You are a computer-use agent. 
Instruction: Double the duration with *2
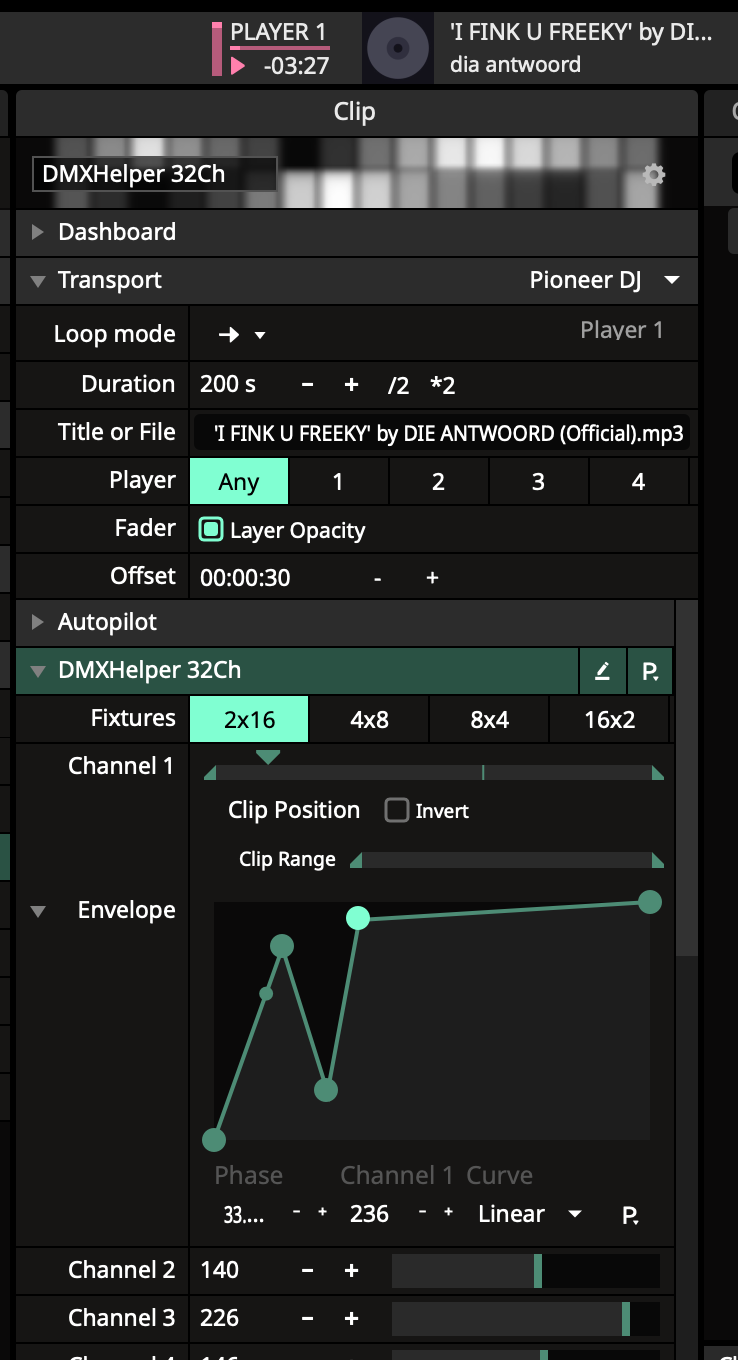tap(442, 385)
